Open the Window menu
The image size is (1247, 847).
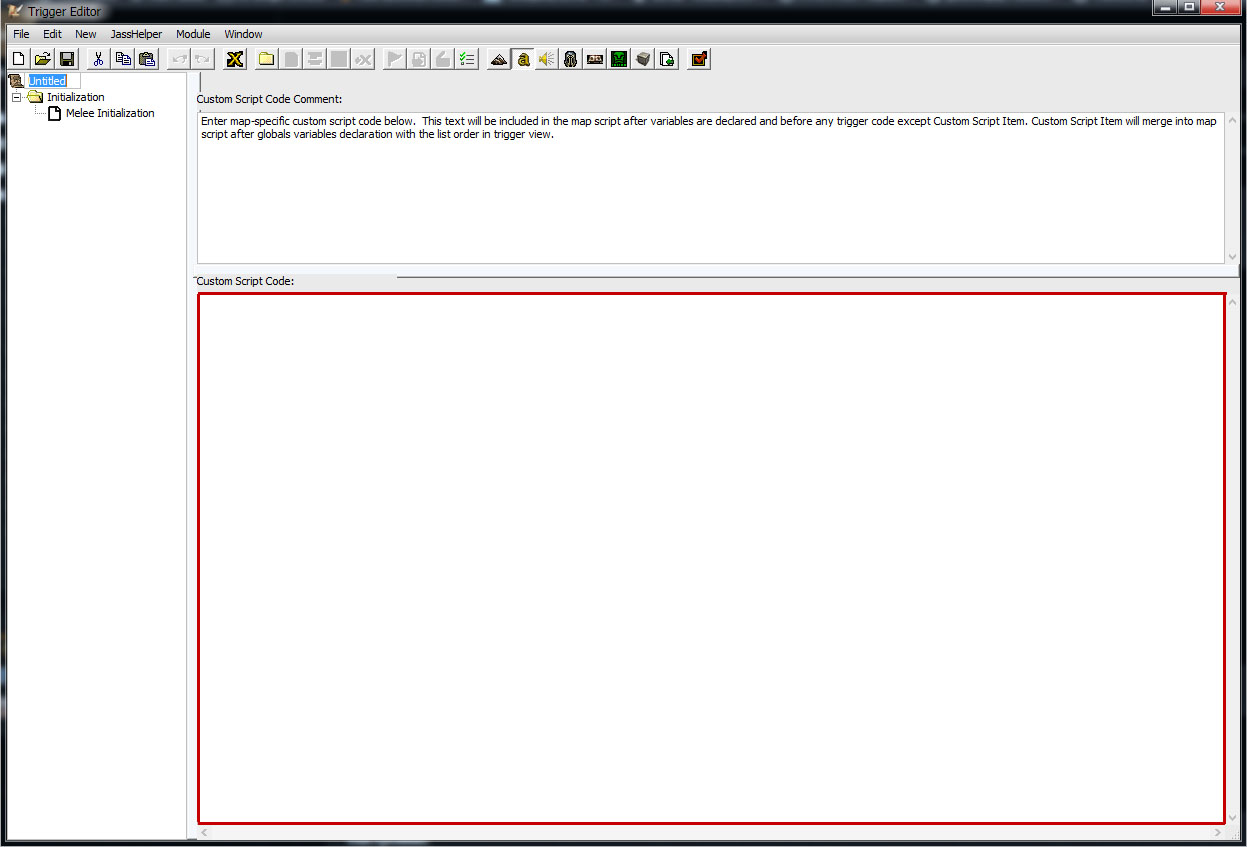click(x=243, y=34)
